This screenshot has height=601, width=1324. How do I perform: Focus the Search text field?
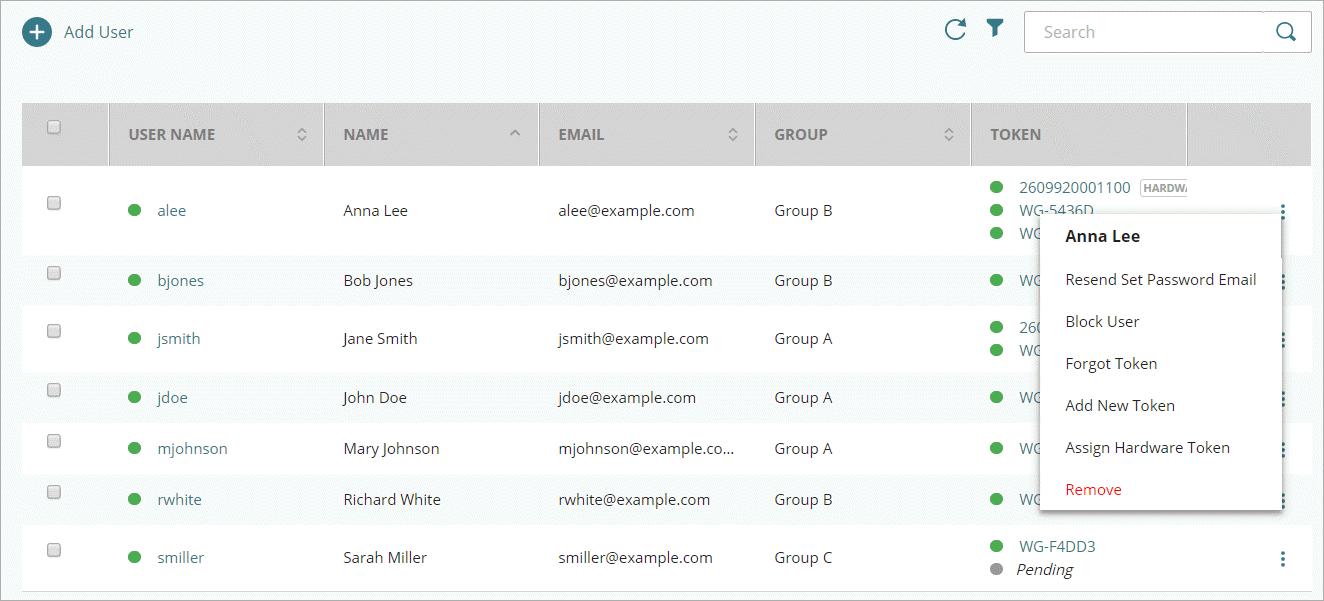click(x=1144, y=32)
